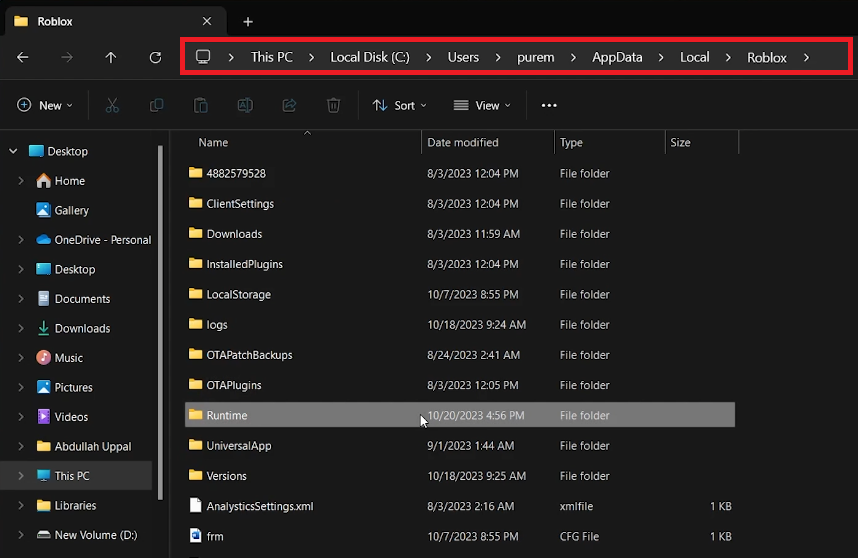Open the Sort options dropdown
The height and width of the screenshot is (558, 858).
click(x=399, y=105)
